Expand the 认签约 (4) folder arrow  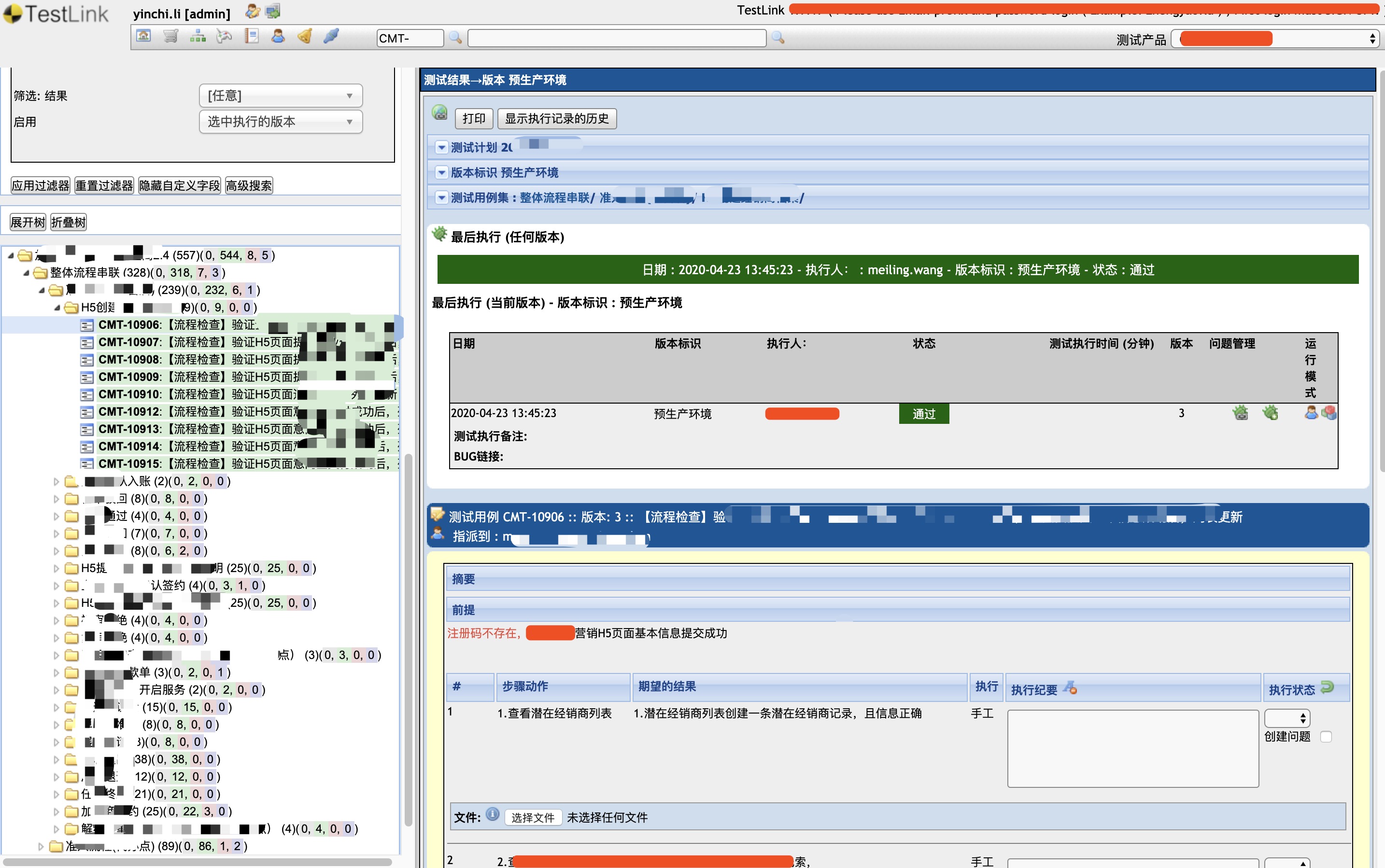click(57, 586)
